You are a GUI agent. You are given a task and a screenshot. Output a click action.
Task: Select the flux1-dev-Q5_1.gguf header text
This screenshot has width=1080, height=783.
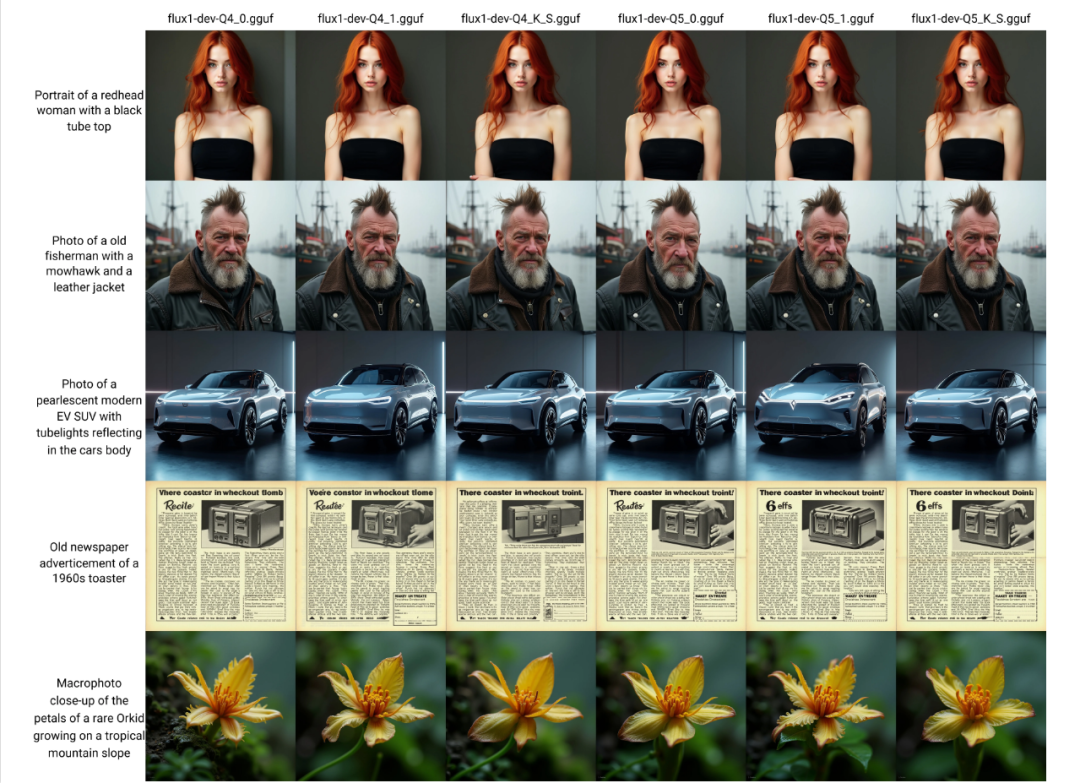pyautogui.click(x=821, y=19)
